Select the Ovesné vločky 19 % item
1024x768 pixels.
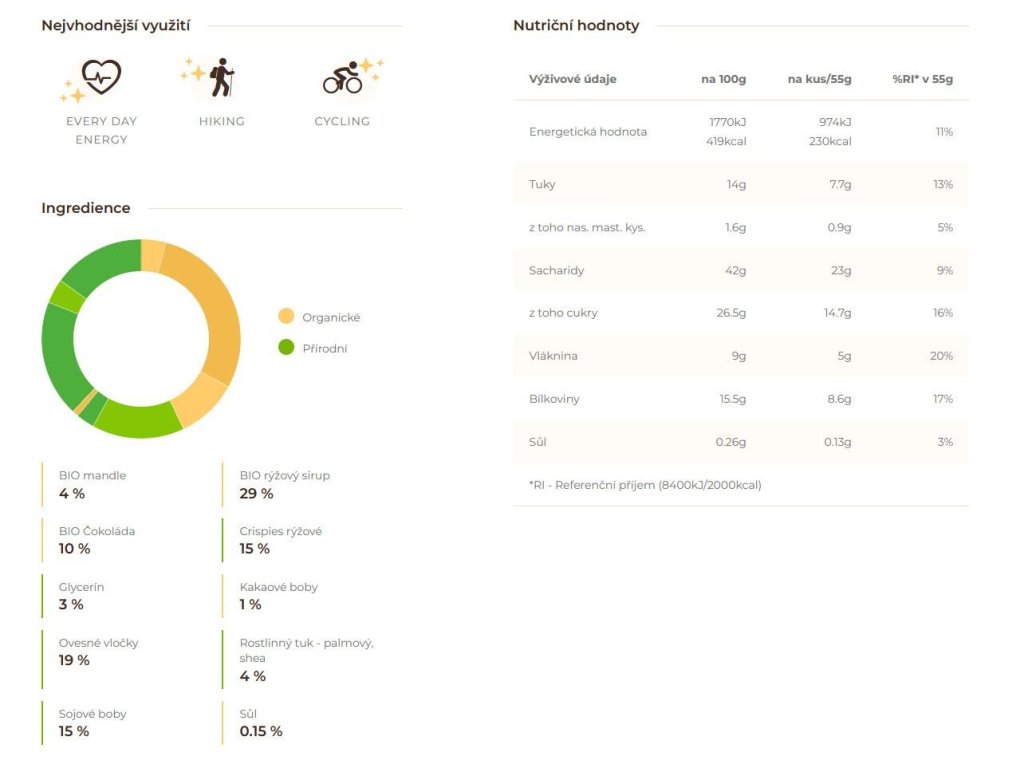98,652
